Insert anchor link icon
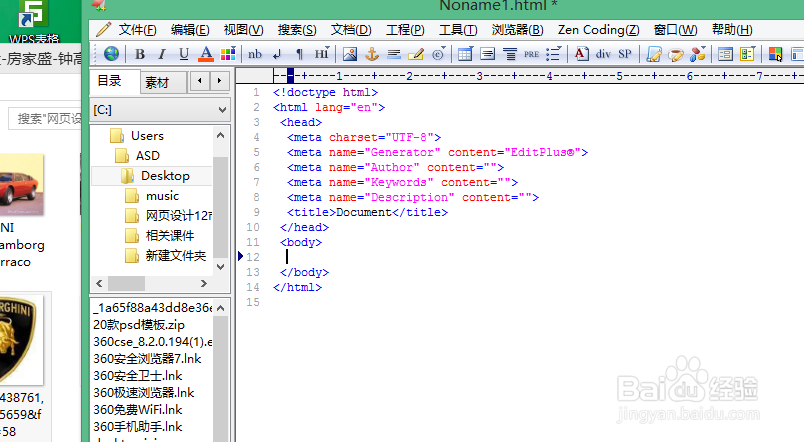 pyautogui.click(x=372, y=54)
